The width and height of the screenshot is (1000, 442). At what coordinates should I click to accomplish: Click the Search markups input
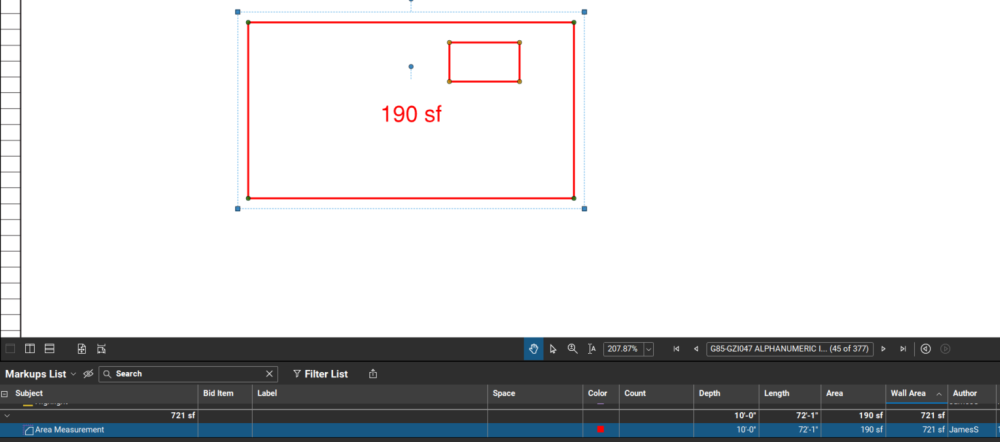coord(188,374)
